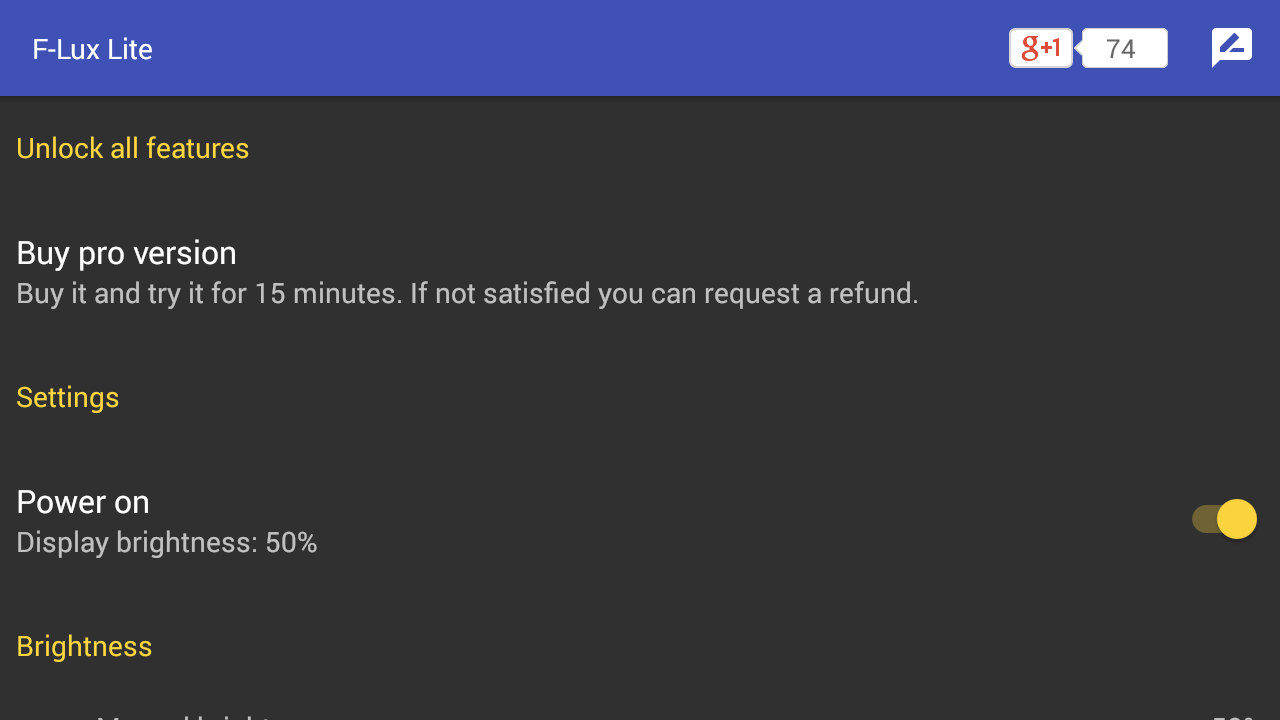Click the 74 plus-one count bubble
Image resolution: width=1280 pixels, height=720 pixels.
(x=1124, y=48)
